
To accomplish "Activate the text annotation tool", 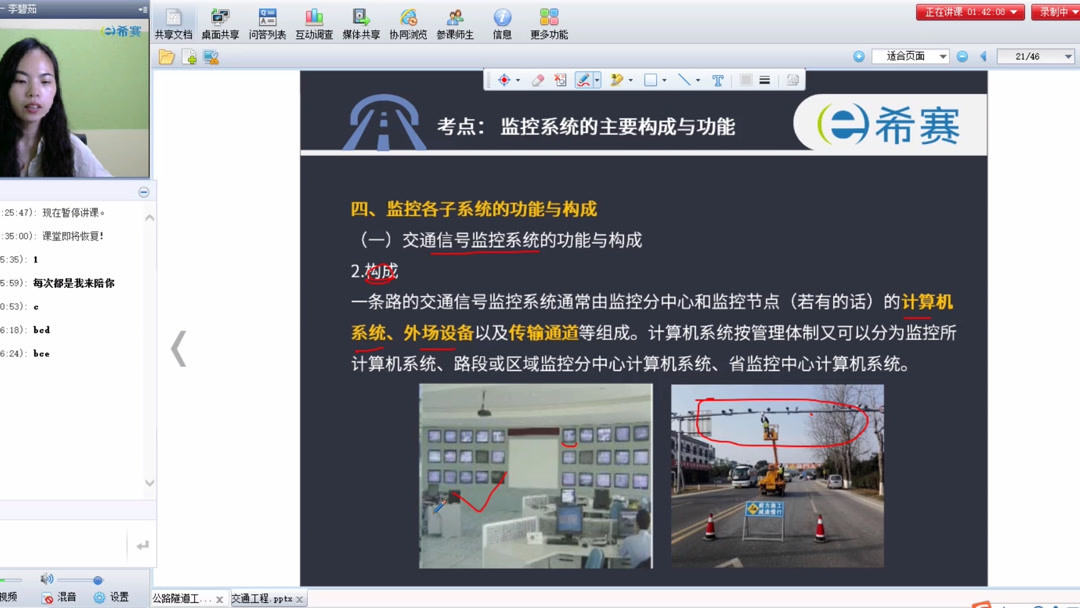I will pos(718,79).
